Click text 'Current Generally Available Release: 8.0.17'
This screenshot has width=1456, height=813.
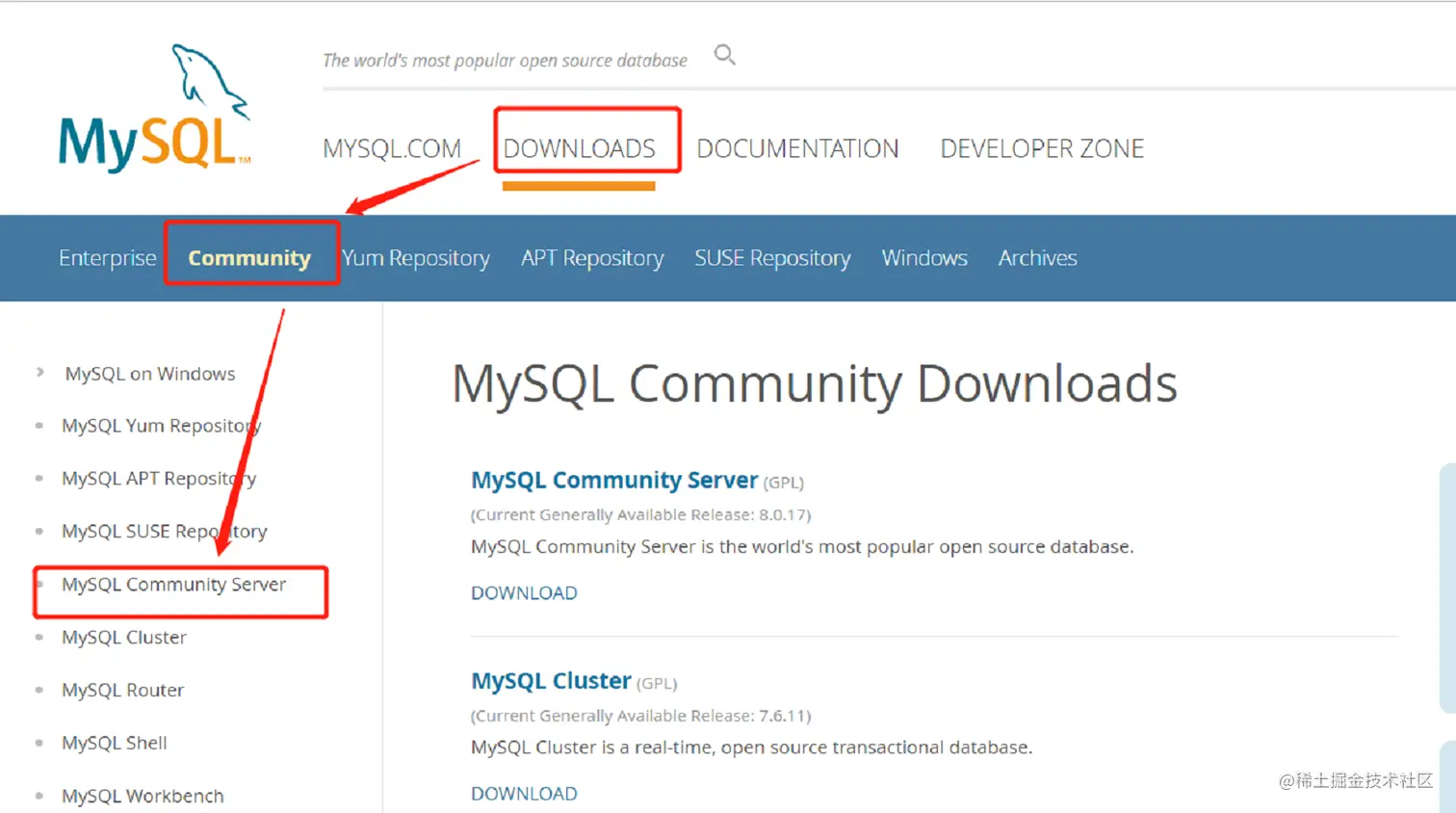click(640, 515)
